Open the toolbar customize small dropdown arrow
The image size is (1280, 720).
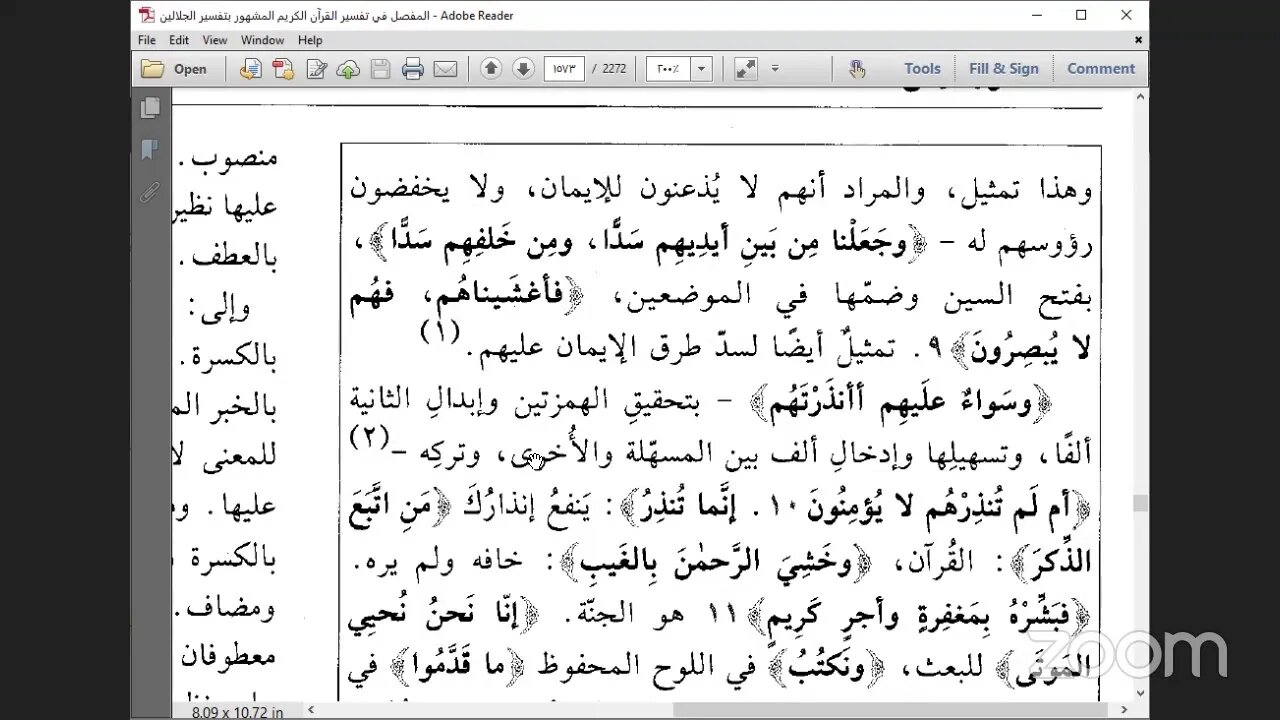pyautogui.click(x=775, y=69)
